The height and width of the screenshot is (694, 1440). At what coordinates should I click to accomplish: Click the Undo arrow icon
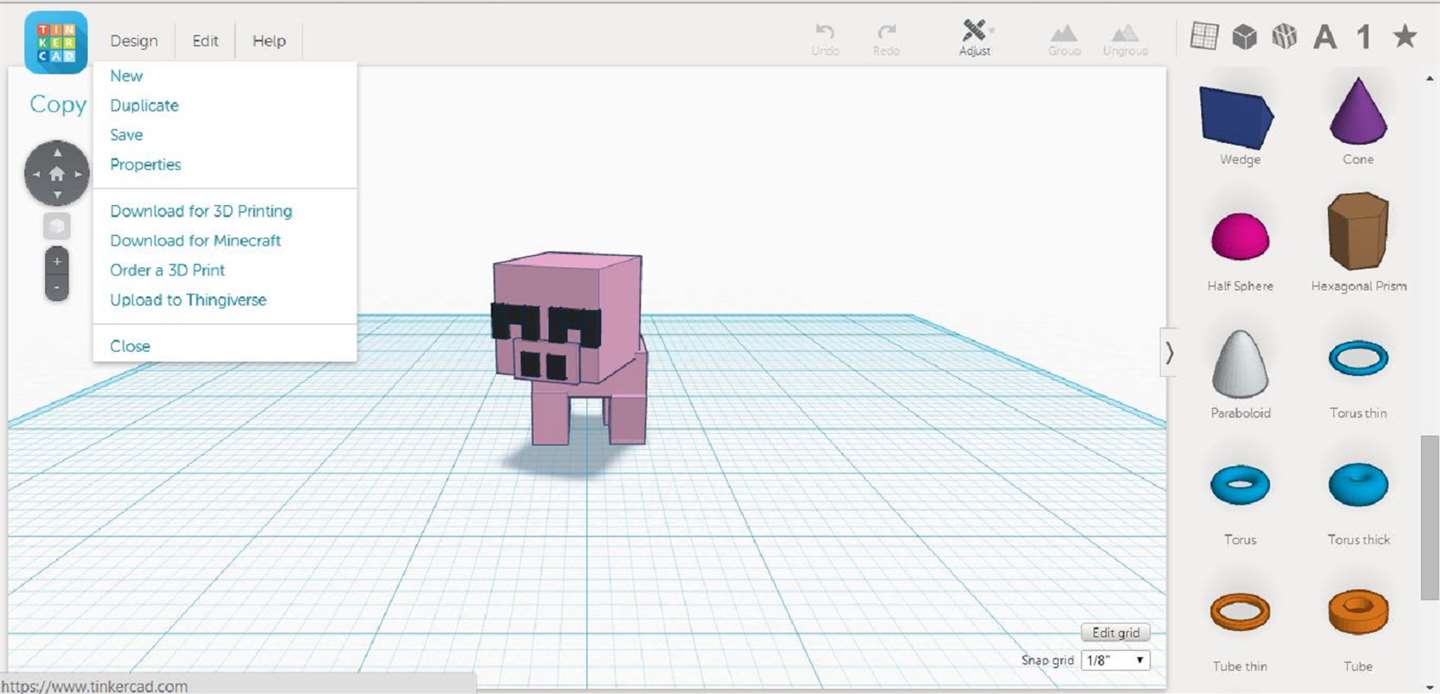(825, 32)
